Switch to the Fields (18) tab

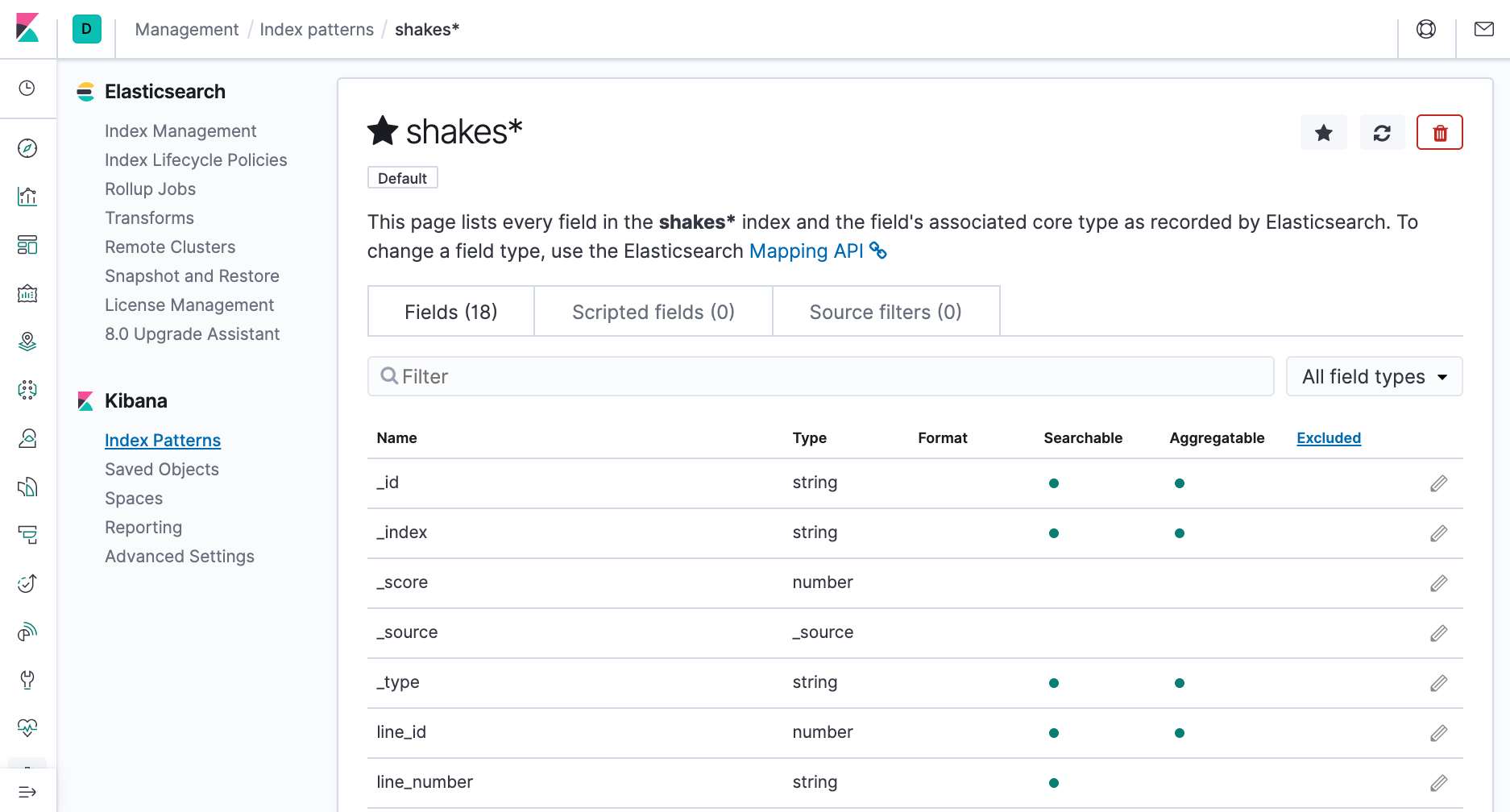pyautogui.click(x=451, y=312)
